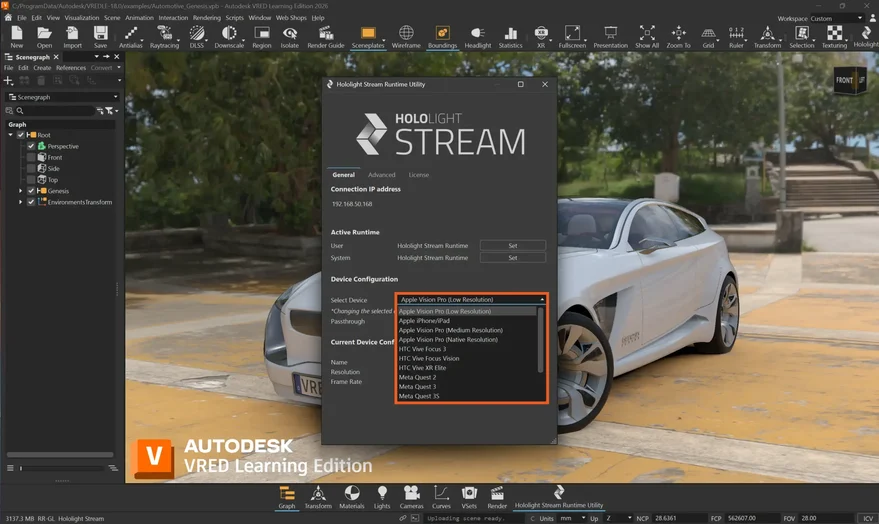Open a file with the Open icon
The image size is (879, 524).
[x=44, y=37]
